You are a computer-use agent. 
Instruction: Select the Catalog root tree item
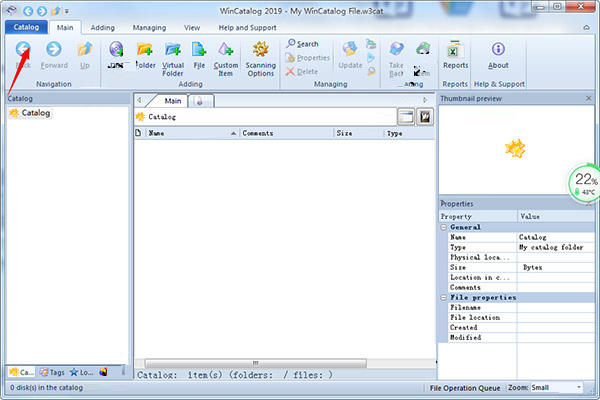35,113
